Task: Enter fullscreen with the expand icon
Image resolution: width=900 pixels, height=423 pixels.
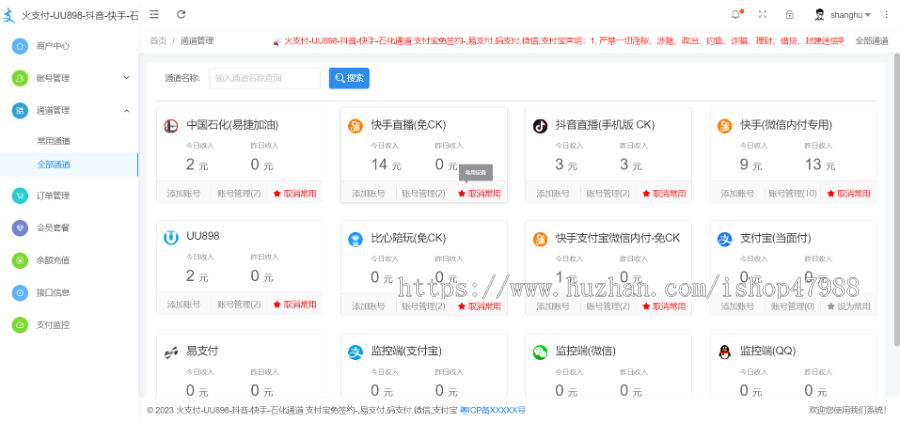Action: tap(762, 15)
